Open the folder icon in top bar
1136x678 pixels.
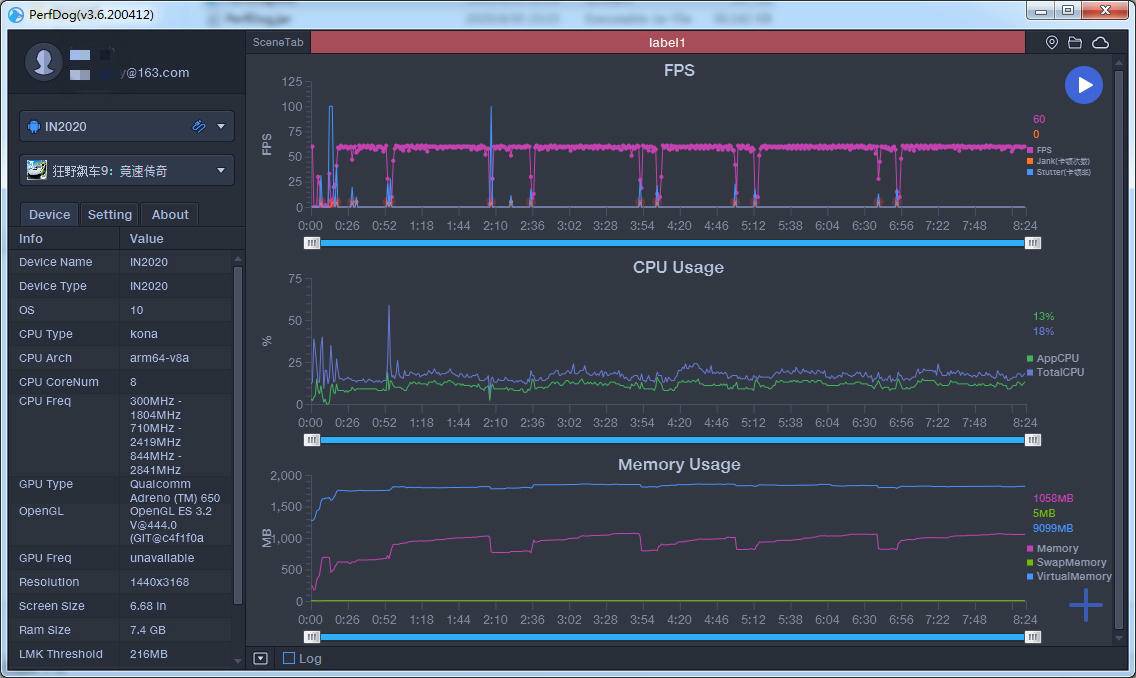(1075, 43)
